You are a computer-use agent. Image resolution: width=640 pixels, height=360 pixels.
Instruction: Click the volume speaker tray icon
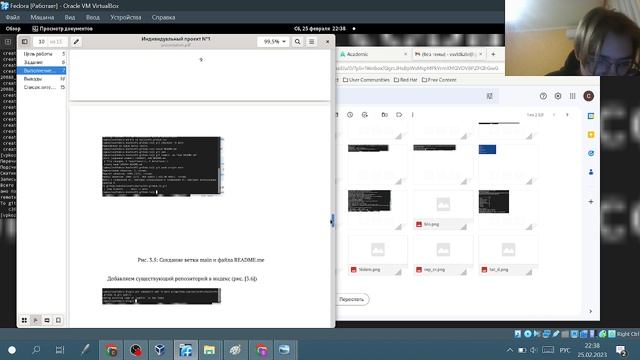533,350
